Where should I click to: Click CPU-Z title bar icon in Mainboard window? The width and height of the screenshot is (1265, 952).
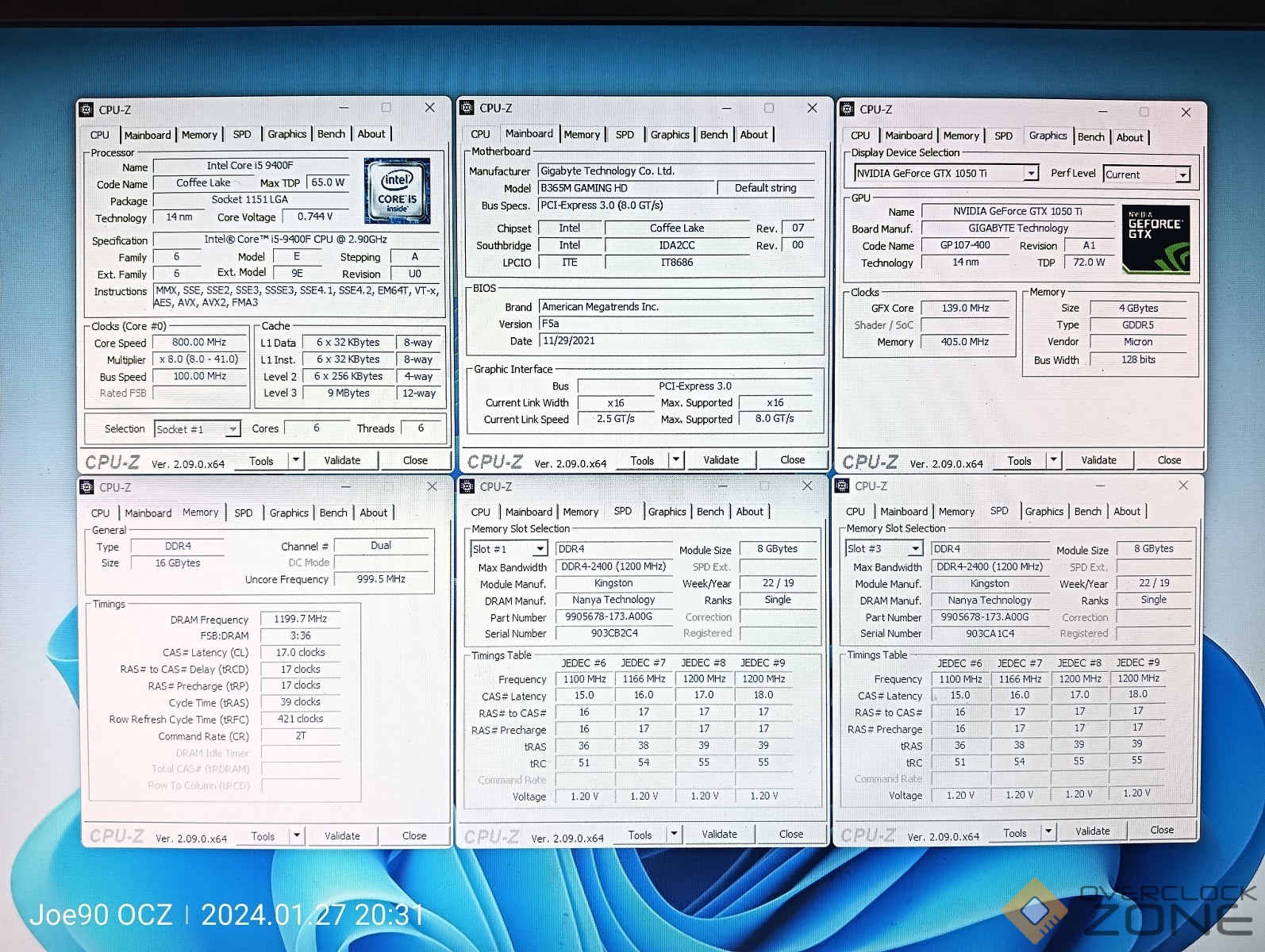pyautogui.click(x=467, y=108)
